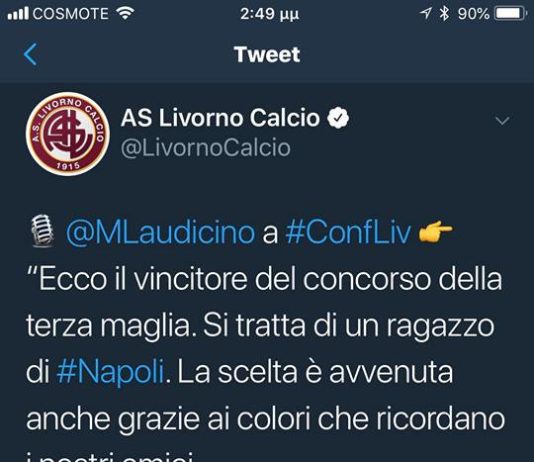Tap the cellular signal bars
534x462 pixels.
pyautogui.click(x=18, y=14)
